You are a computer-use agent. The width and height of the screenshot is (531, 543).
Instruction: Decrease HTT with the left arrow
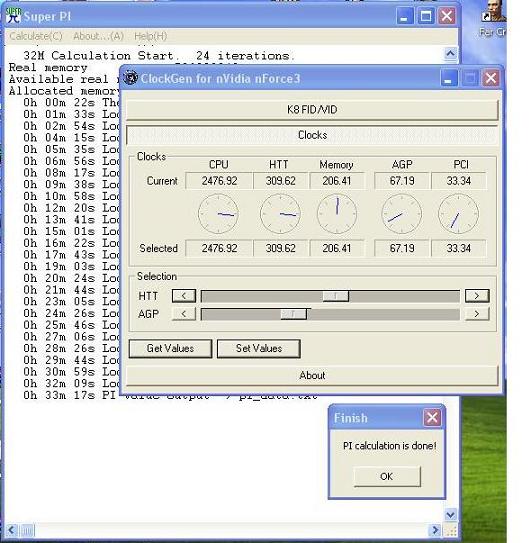[x=184, y=296]
